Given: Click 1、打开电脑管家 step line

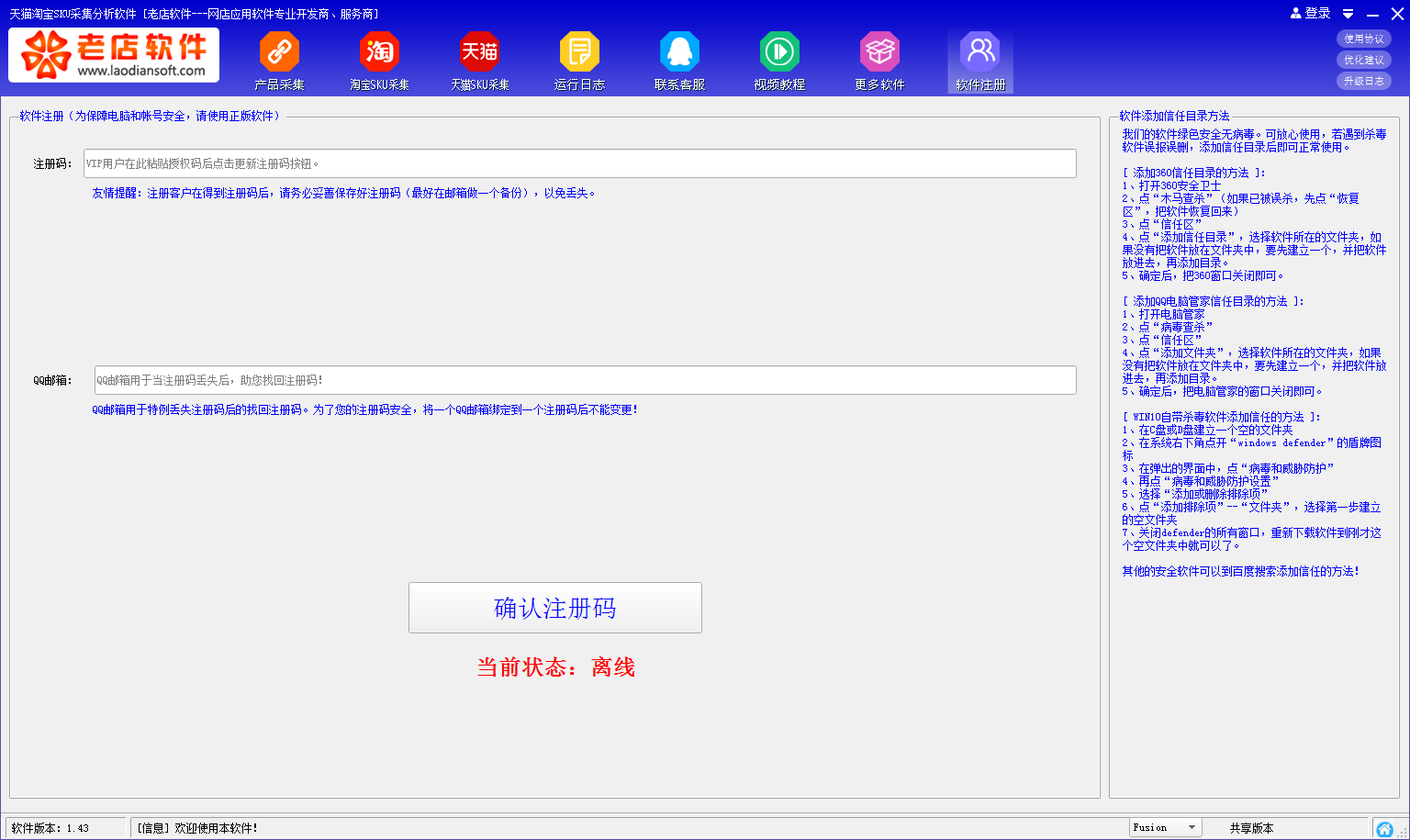Looking at the screenshot, I should [1163, 314].
